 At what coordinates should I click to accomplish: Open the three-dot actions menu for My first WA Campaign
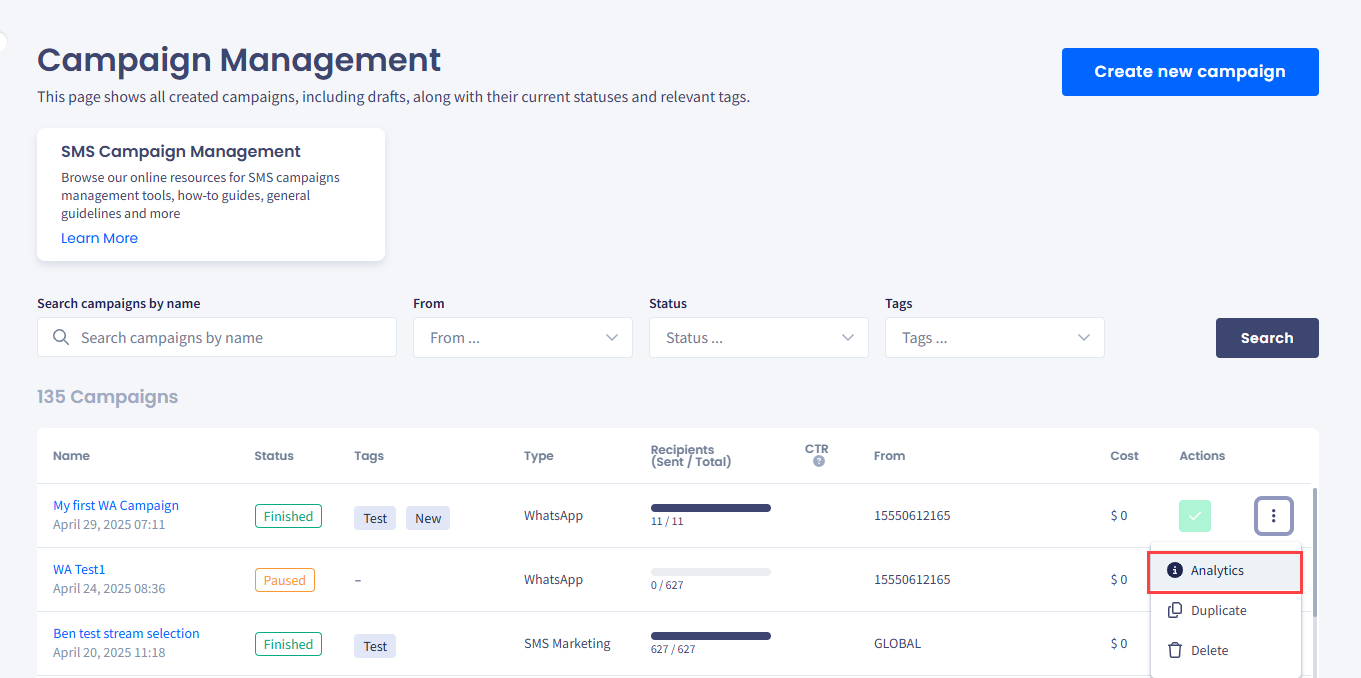click(1273, 516)
